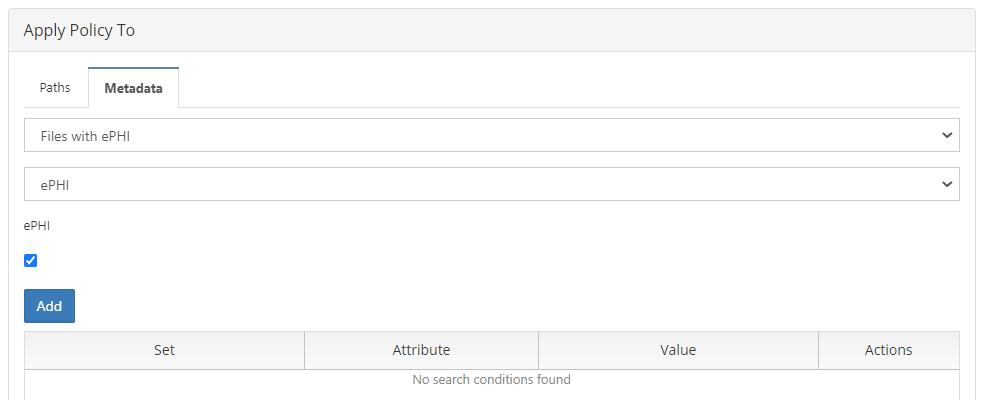Image resolution: width=981 pixels, height=400 pixels.
Task: Click blank space right of Add button
Action: (x=500, y=306)
